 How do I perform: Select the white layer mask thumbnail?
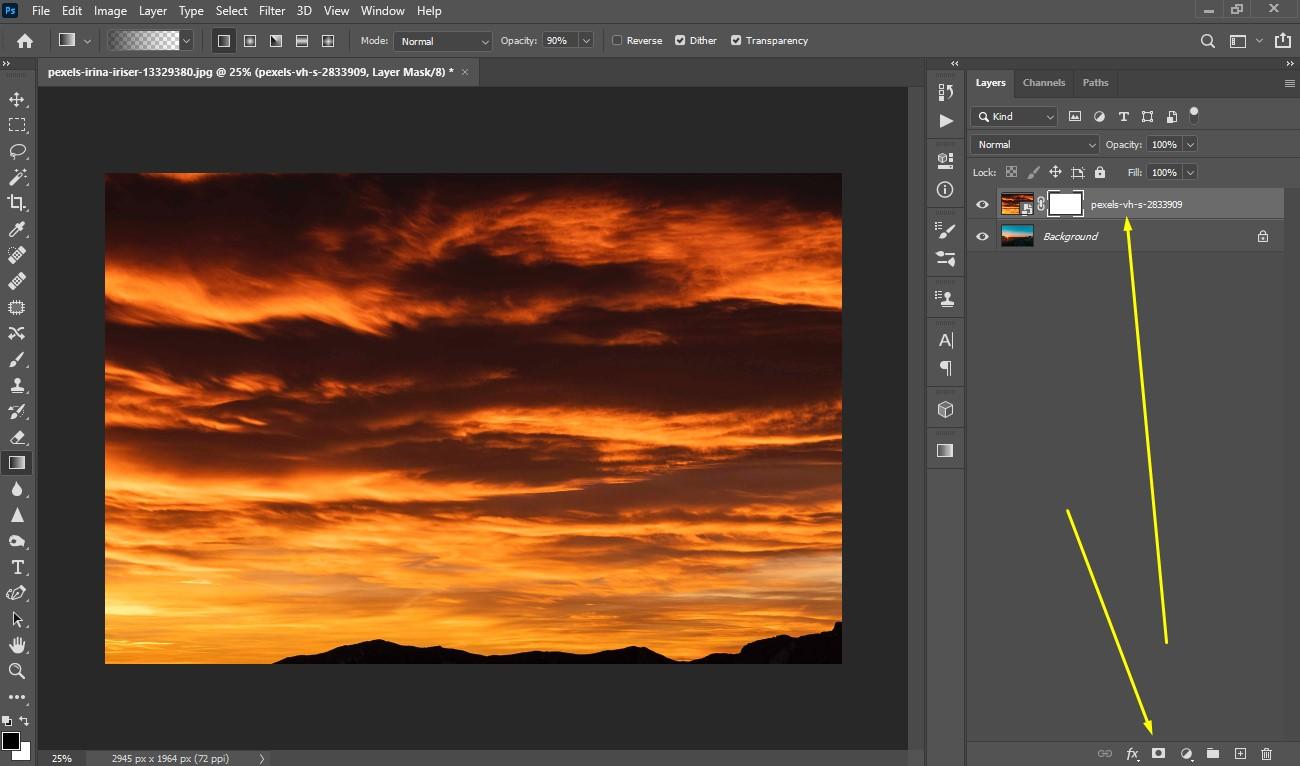point(1065,204)
